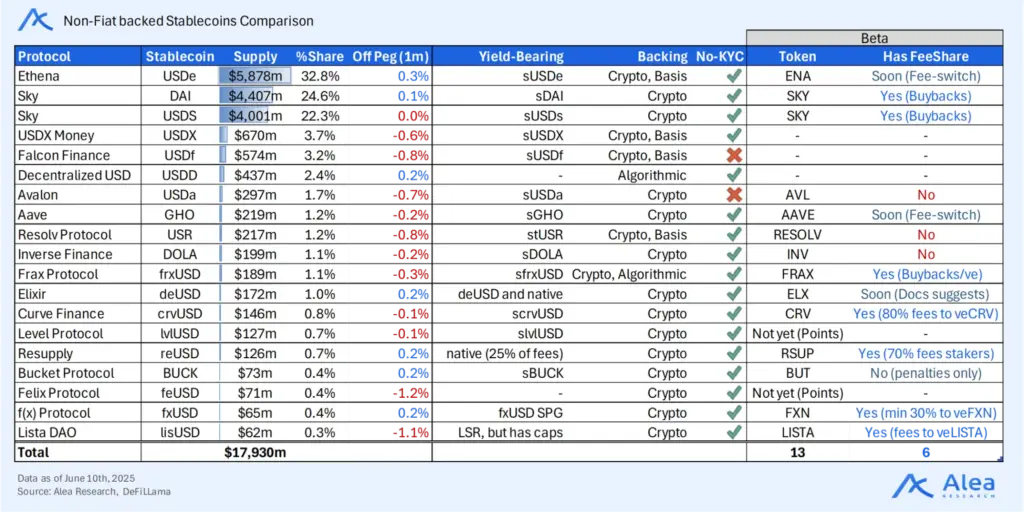The image size is (1024, 512).
Task: Click the Alea logo next to the title
Action: [x=35, y=19]
